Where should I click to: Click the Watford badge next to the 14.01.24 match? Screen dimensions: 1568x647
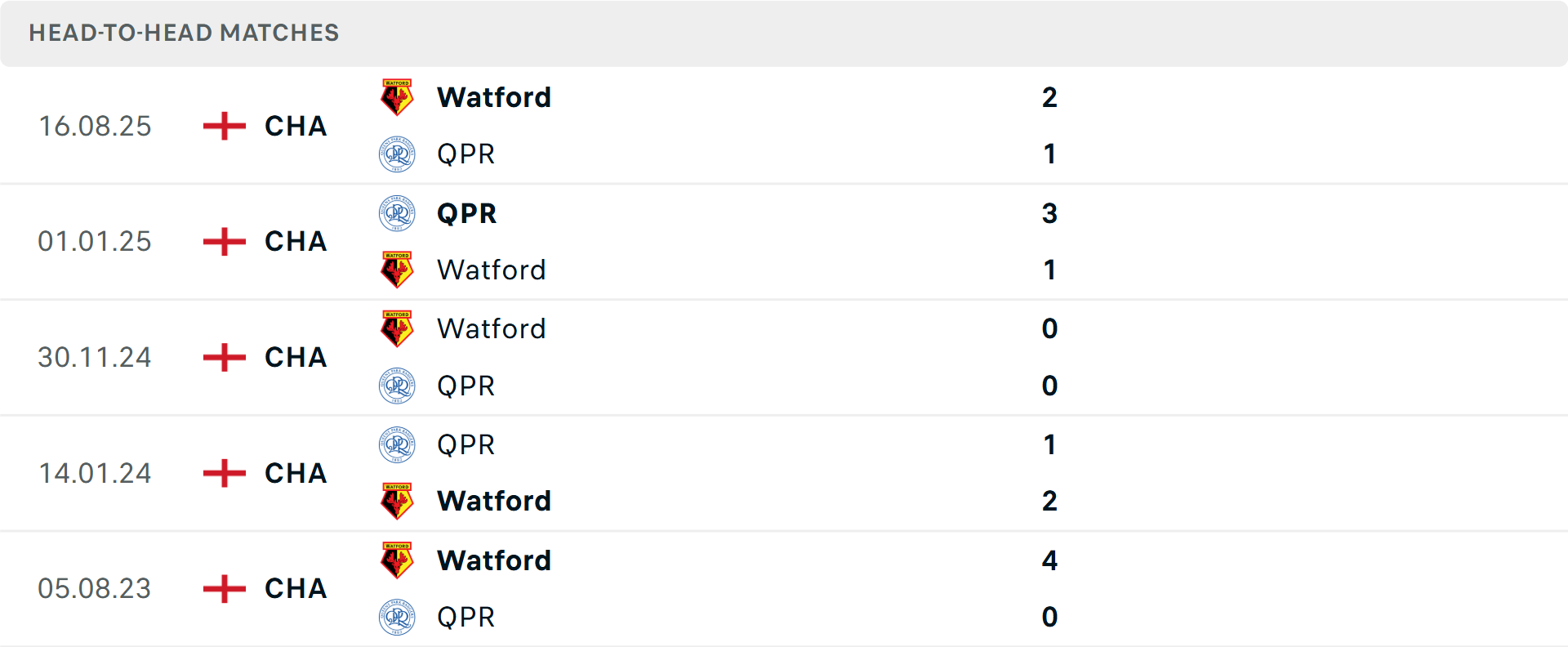397,501
